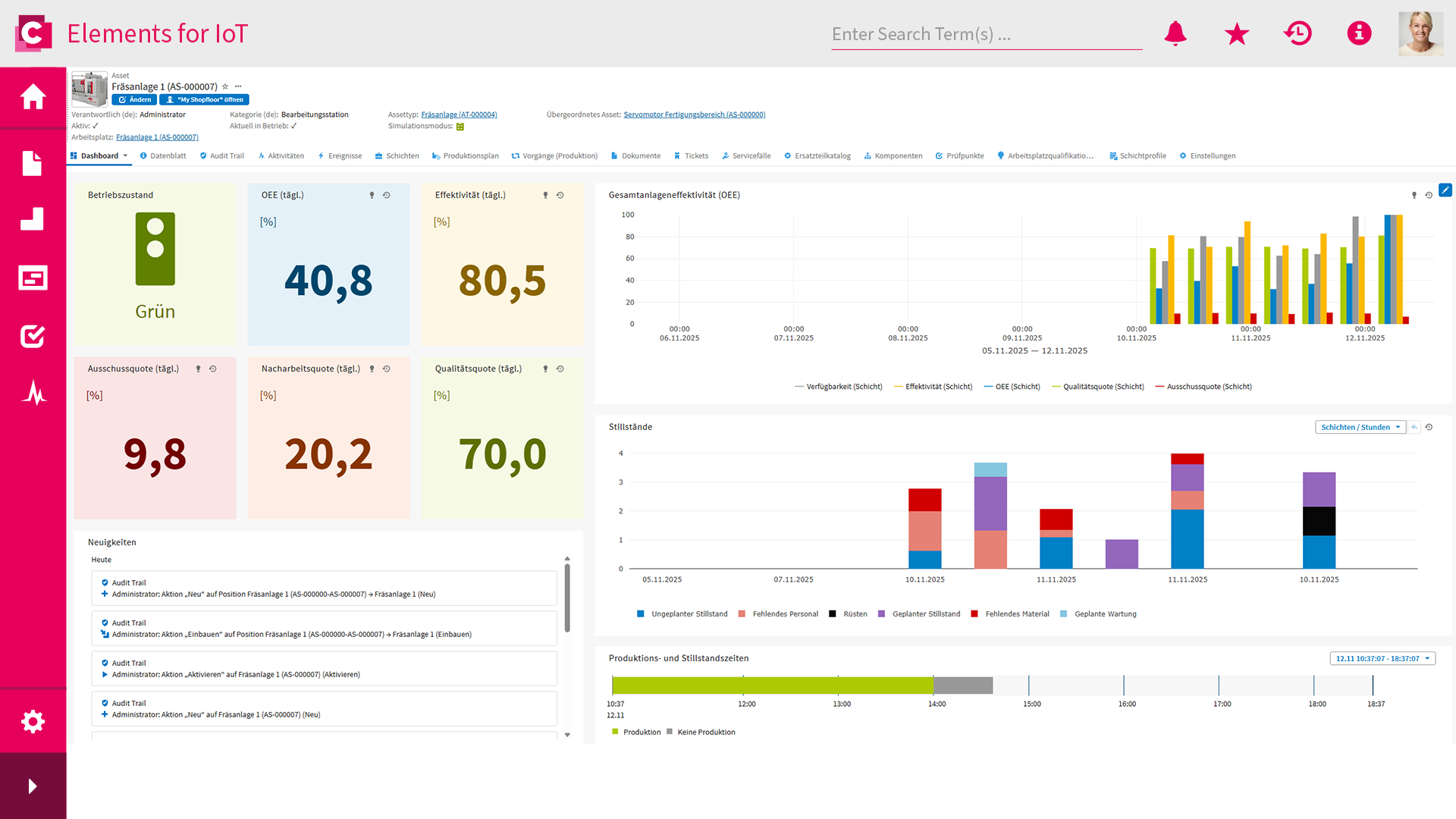The image size is (1456, 819).
Task: Click the info icon in header
Action: (1359, 33)
